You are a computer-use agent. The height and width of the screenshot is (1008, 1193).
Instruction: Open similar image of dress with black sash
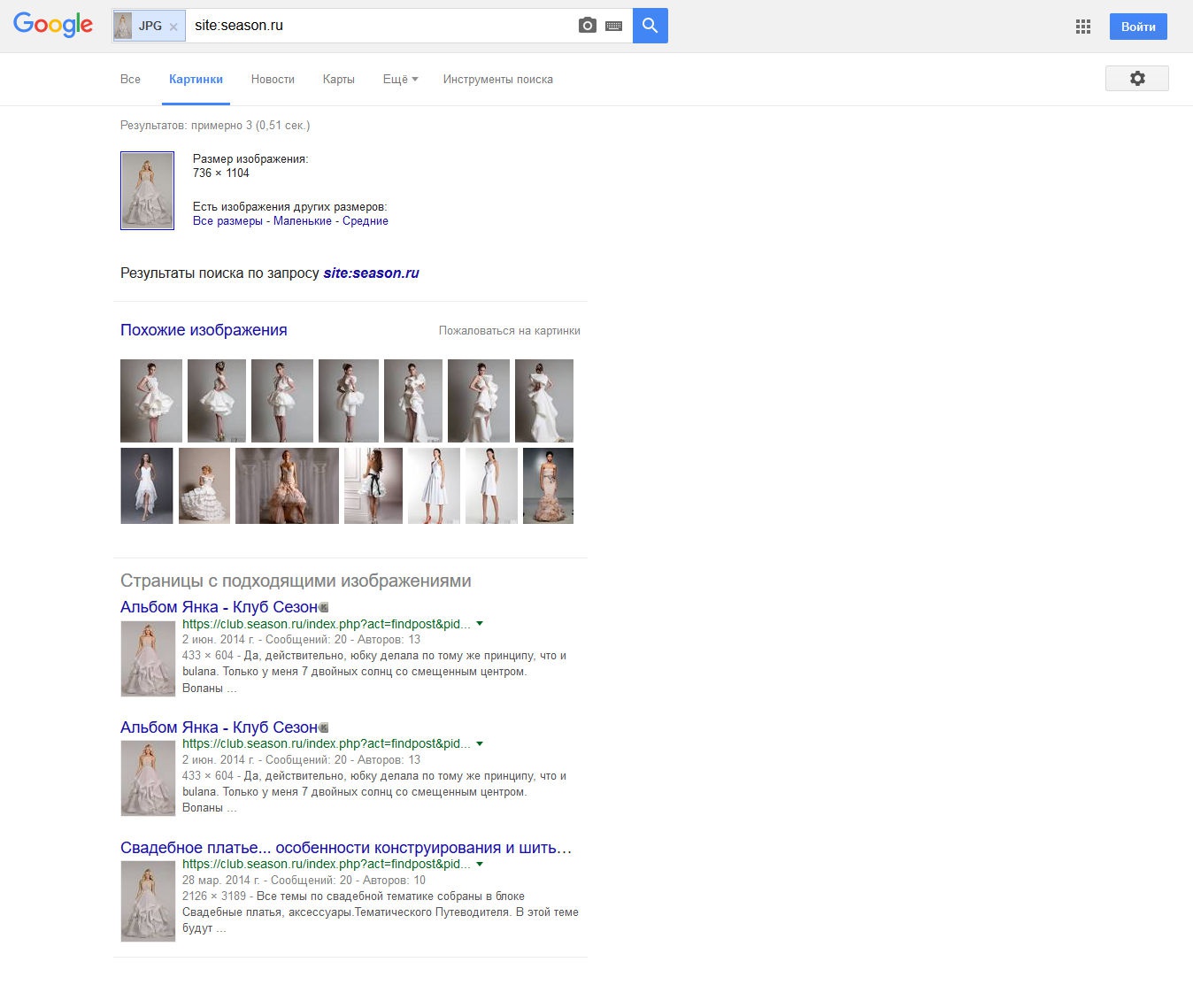tap(373, 486)
